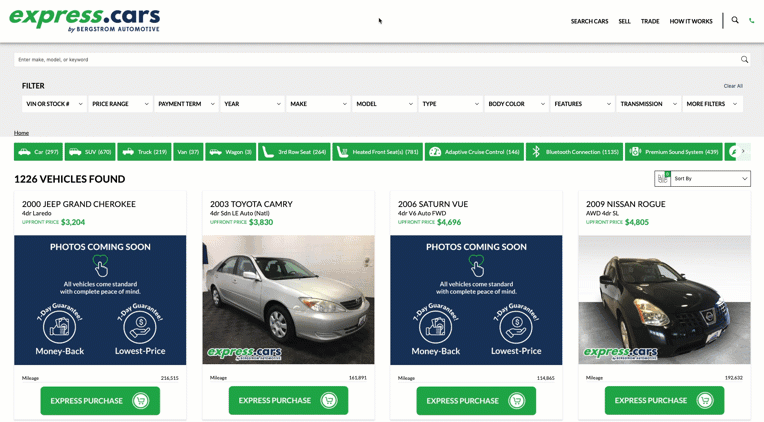Viewport: 764px width, 422px height.
Task: Expand the BODY COLOR filter
Action: [x=516, y=104]
